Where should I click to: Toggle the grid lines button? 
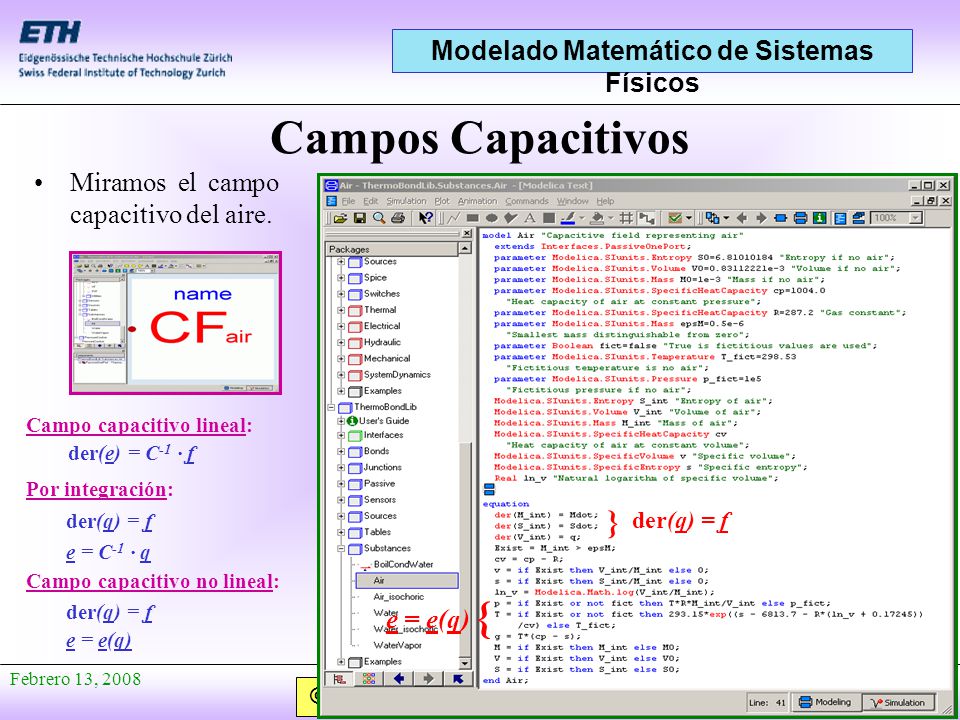click(626, 218)
